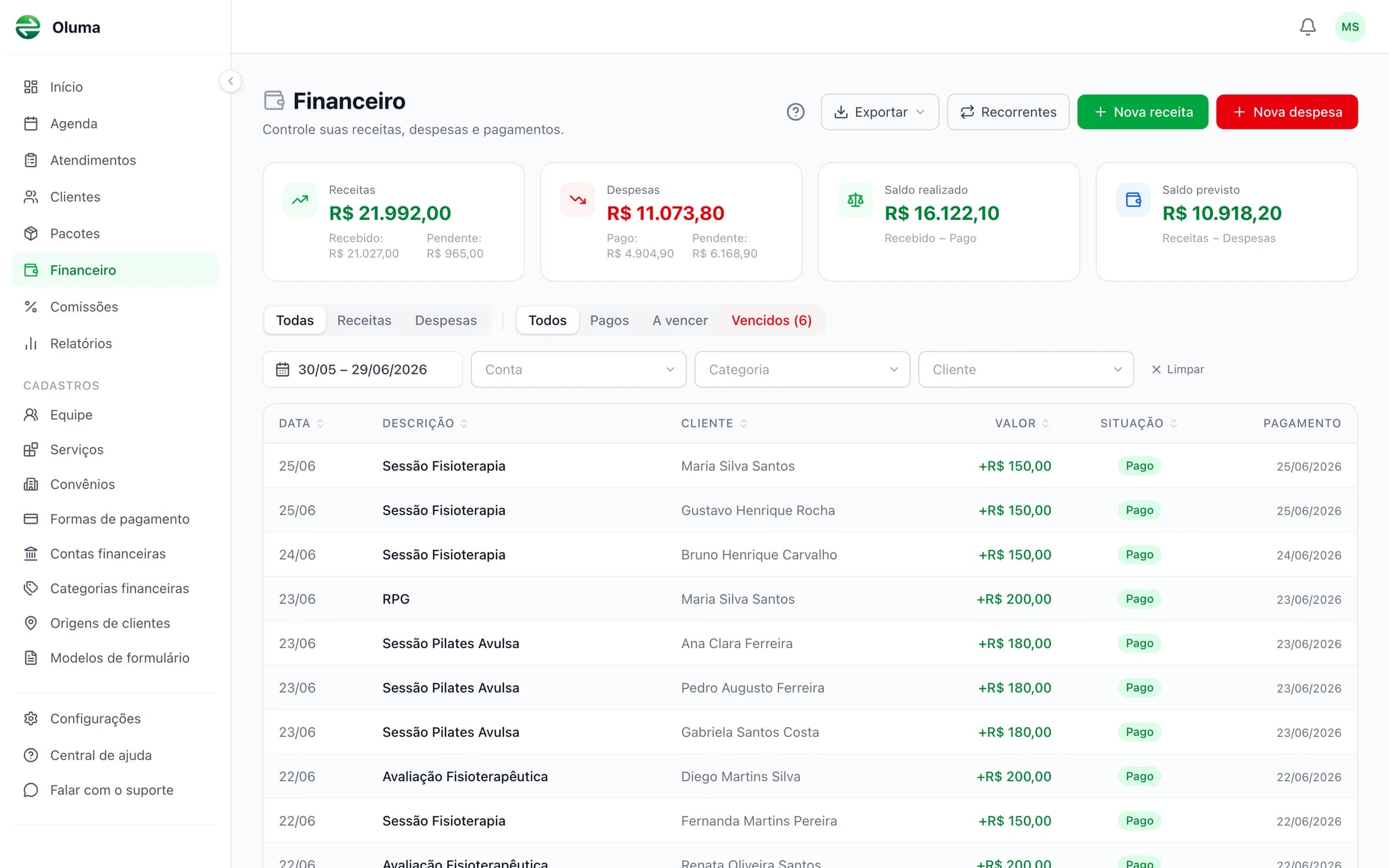Open the Categoria filter dropdown
This screenshot has width=1389, height=868.
click(x=802, y=369)
